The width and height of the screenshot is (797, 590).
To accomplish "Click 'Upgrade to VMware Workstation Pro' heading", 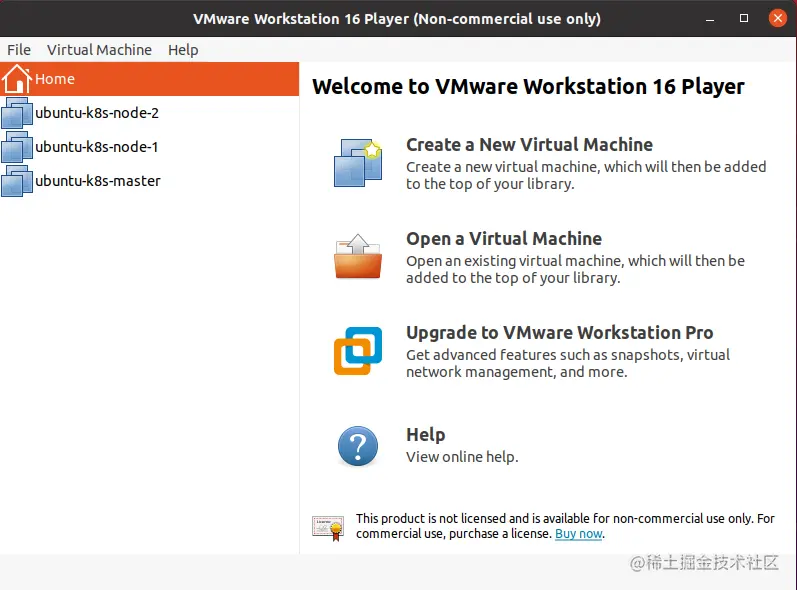I will (560, 333).
